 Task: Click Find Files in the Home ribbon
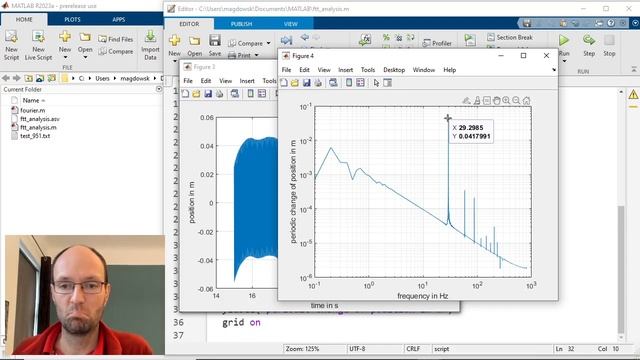coord(116,39)
